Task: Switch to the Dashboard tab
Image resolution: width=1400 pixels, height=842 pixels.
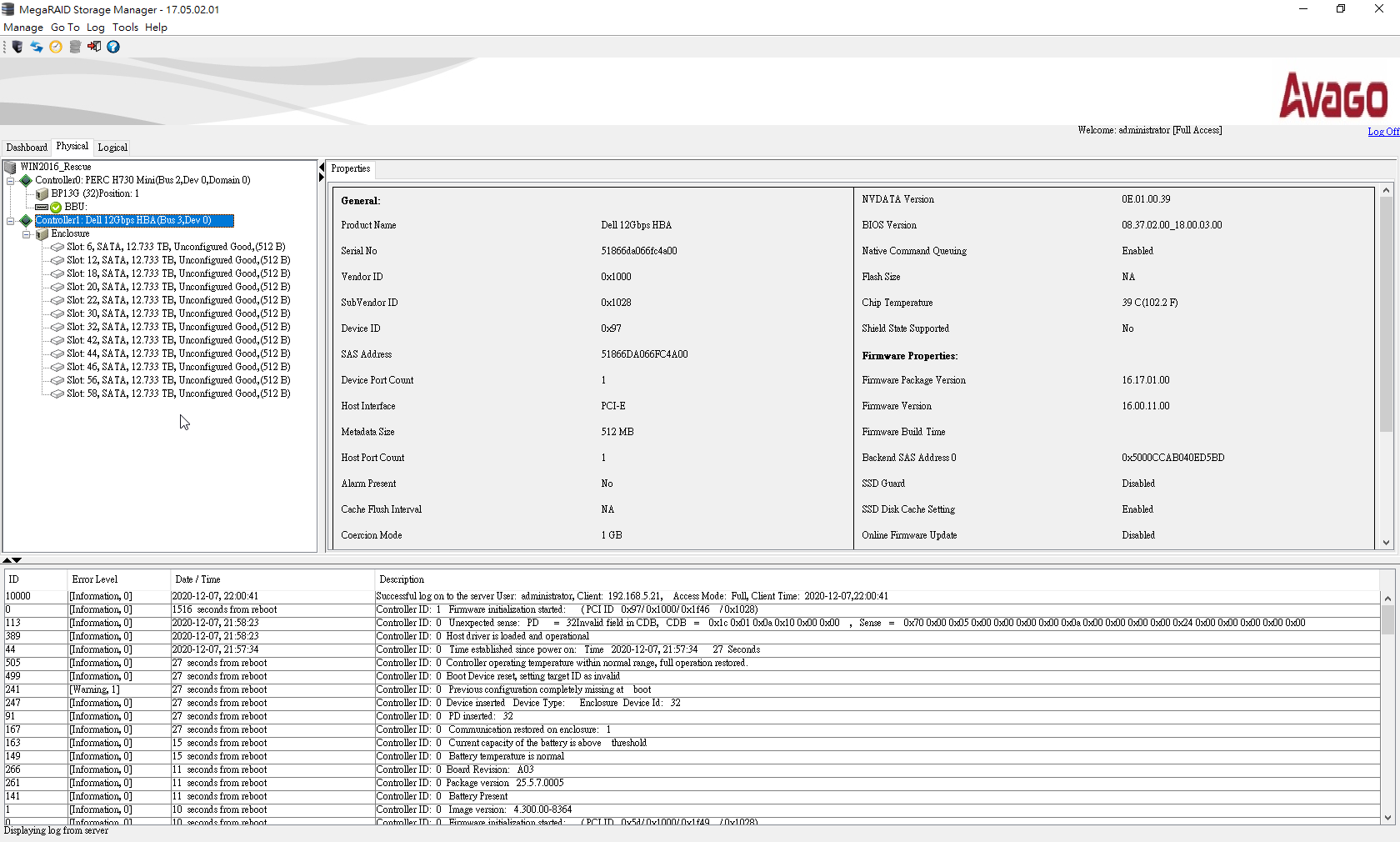Action: click(x=27, y=148)
